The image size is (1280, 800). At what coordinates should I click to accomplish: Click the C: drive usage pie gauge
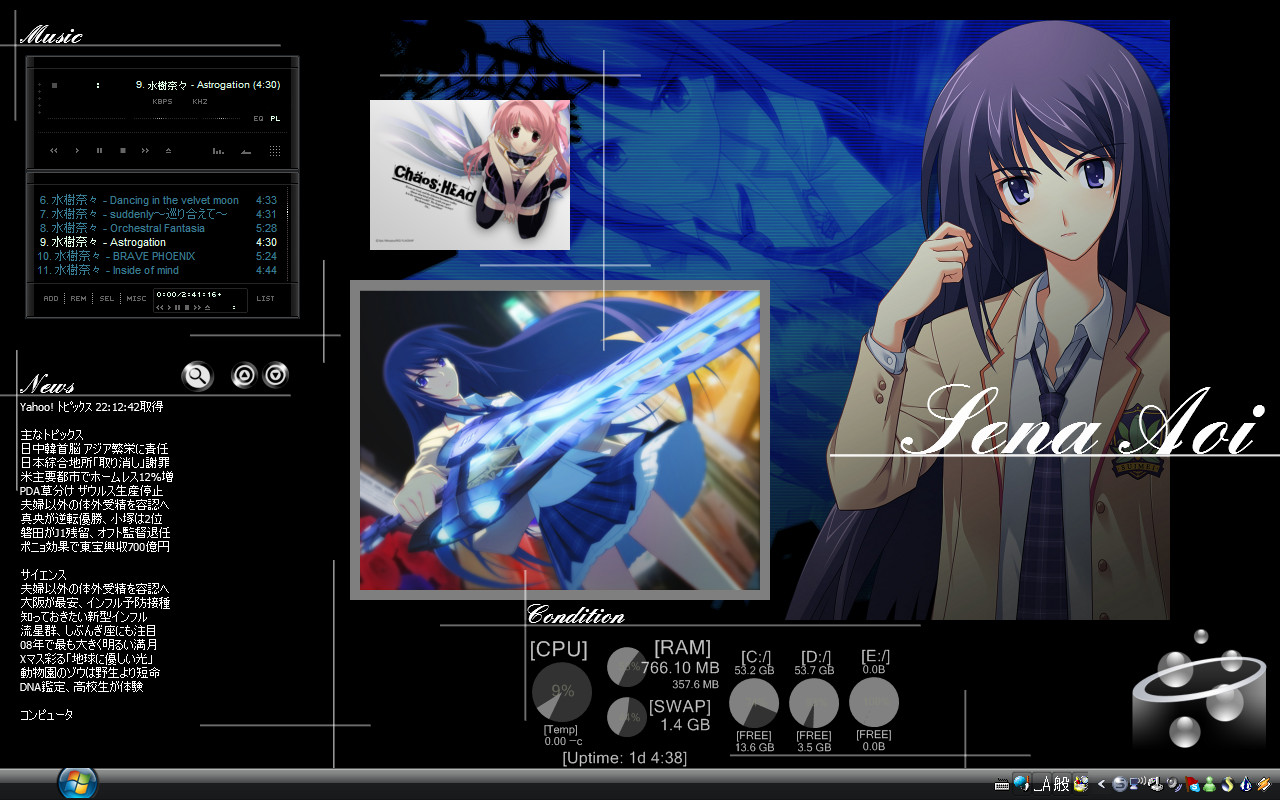point(754,703)
